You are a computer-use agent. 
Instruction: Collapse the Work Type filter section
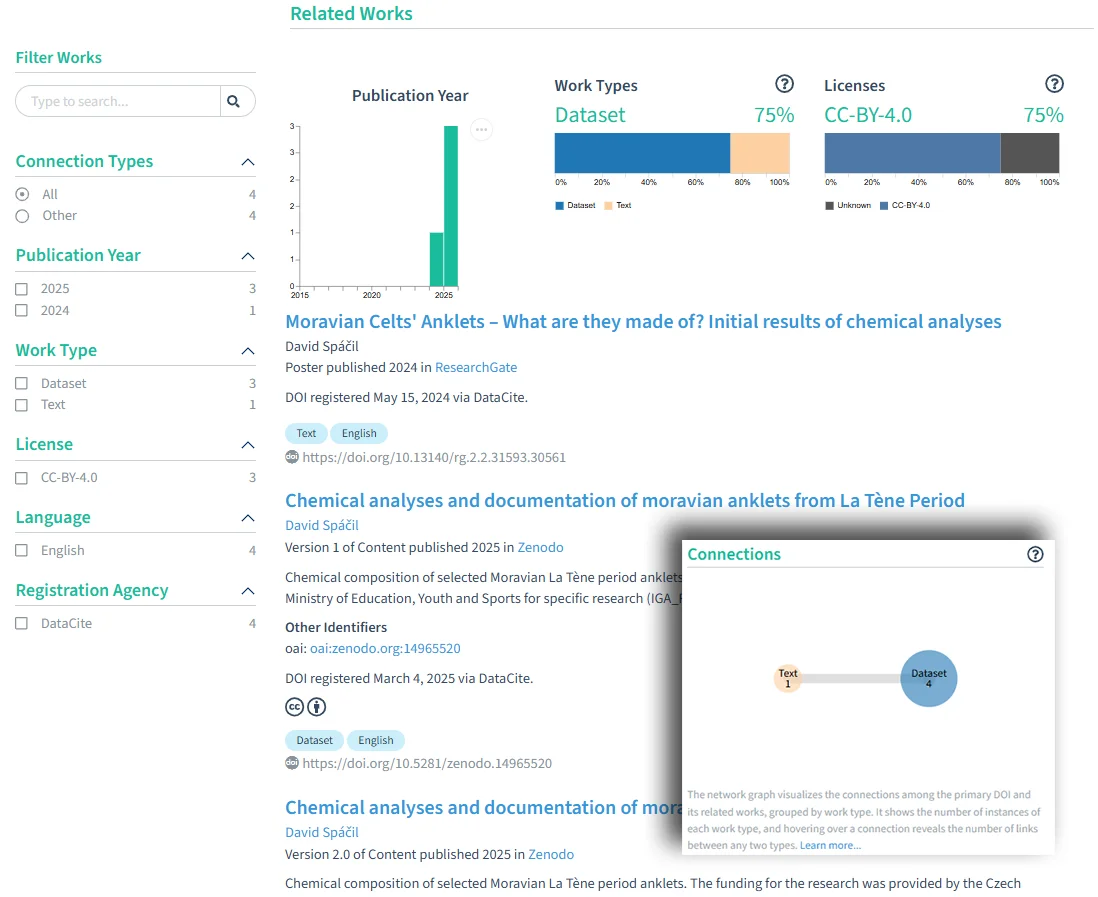click(x=247, y=351)
